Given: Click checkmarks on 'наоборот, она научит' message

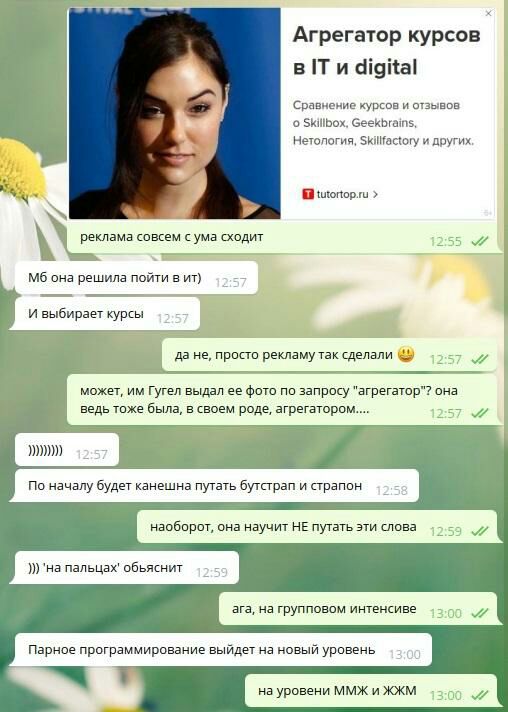Looking at the screenshot, I should coord(480,531).
